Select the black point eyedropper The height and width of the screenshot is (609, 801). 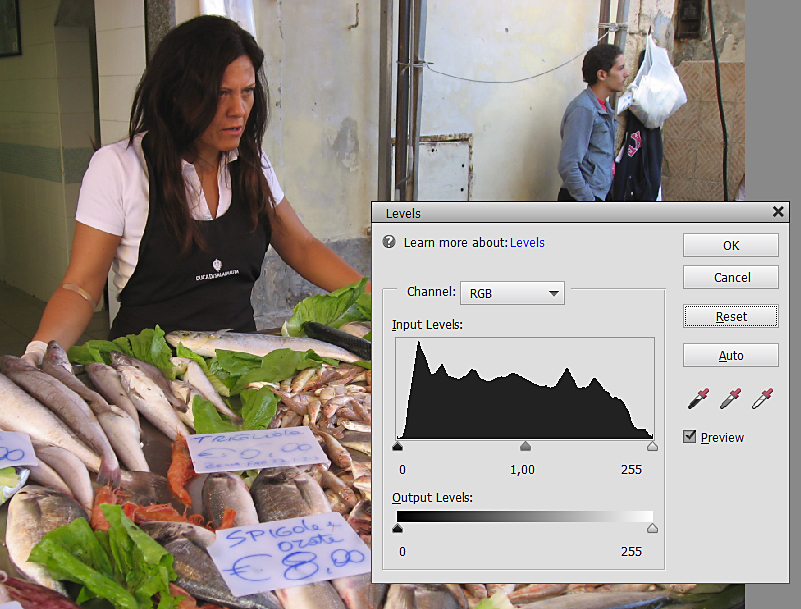click(x=697, y=400)
